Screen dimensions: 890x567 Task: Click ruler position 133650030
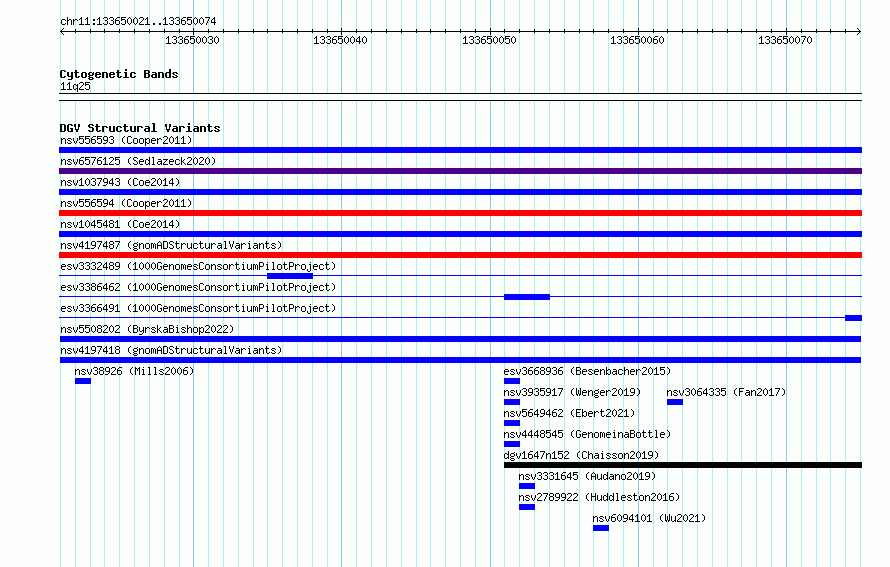(192, 40)
